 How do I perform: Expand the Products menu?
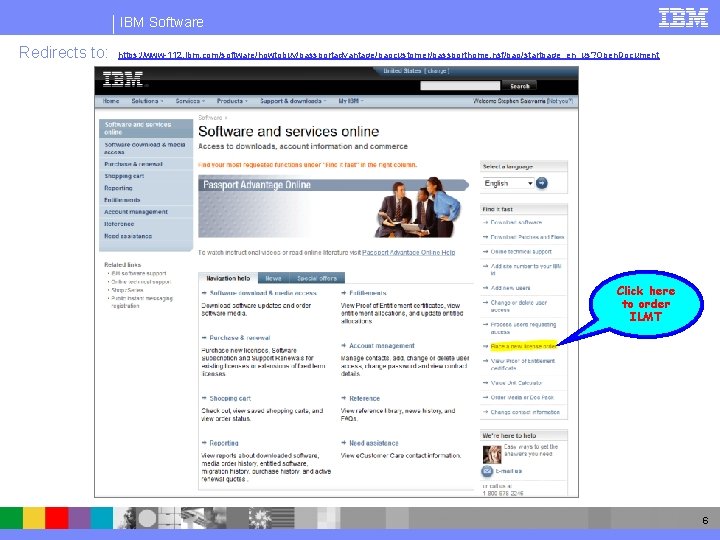(x=232, y=101)
